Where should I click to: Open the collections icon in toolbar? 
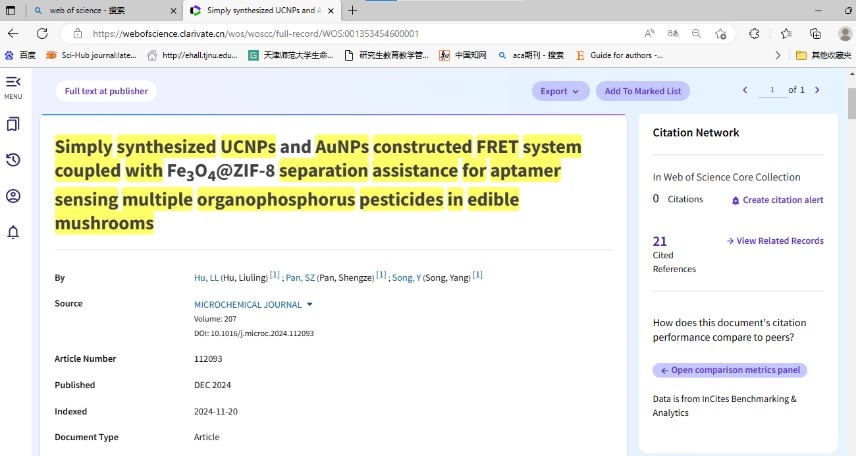click(x=815, y=34)
